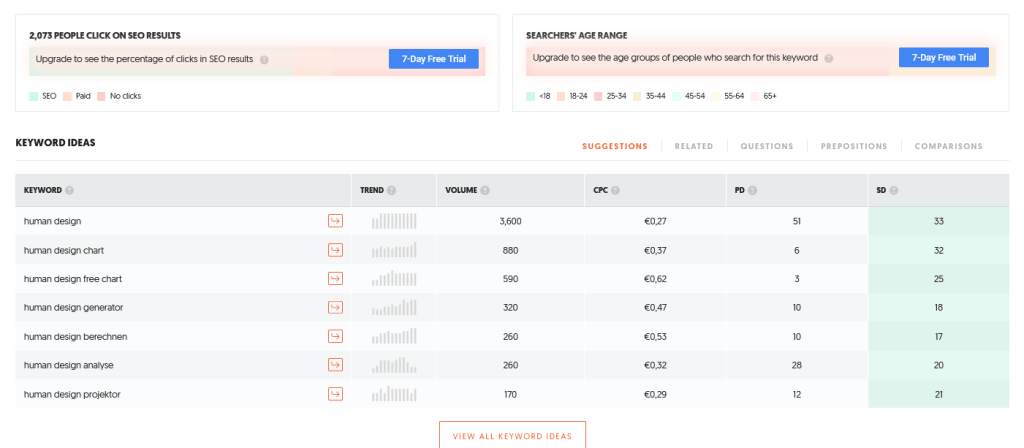Click arrow icon for 'human design generator'
The width and height of the screenshot is (1024, 448).
point(335,308)
